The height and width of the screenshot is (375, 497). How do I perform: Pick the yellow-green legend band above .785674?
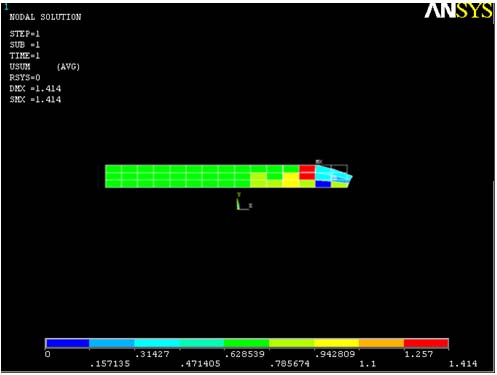tap(292, 343)
